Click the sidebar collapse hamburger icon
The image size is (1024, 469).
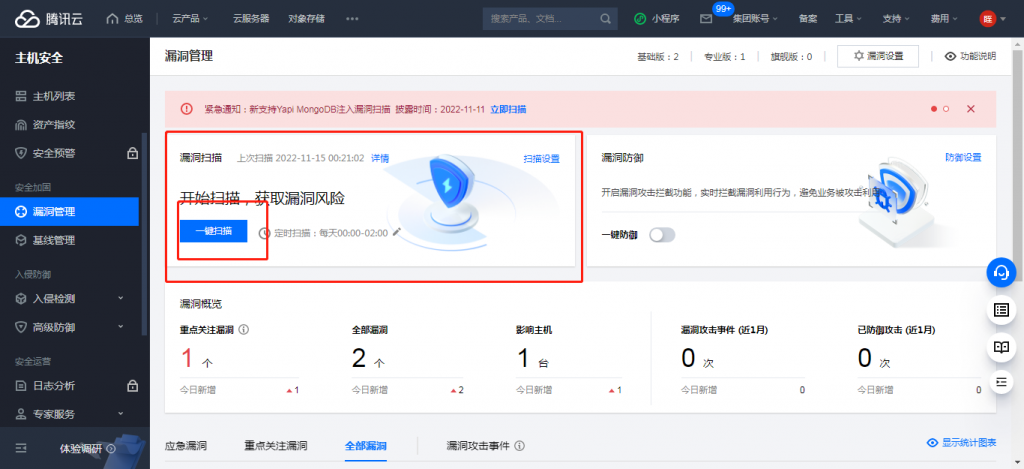pyautogui.click(x=21, y=448)
